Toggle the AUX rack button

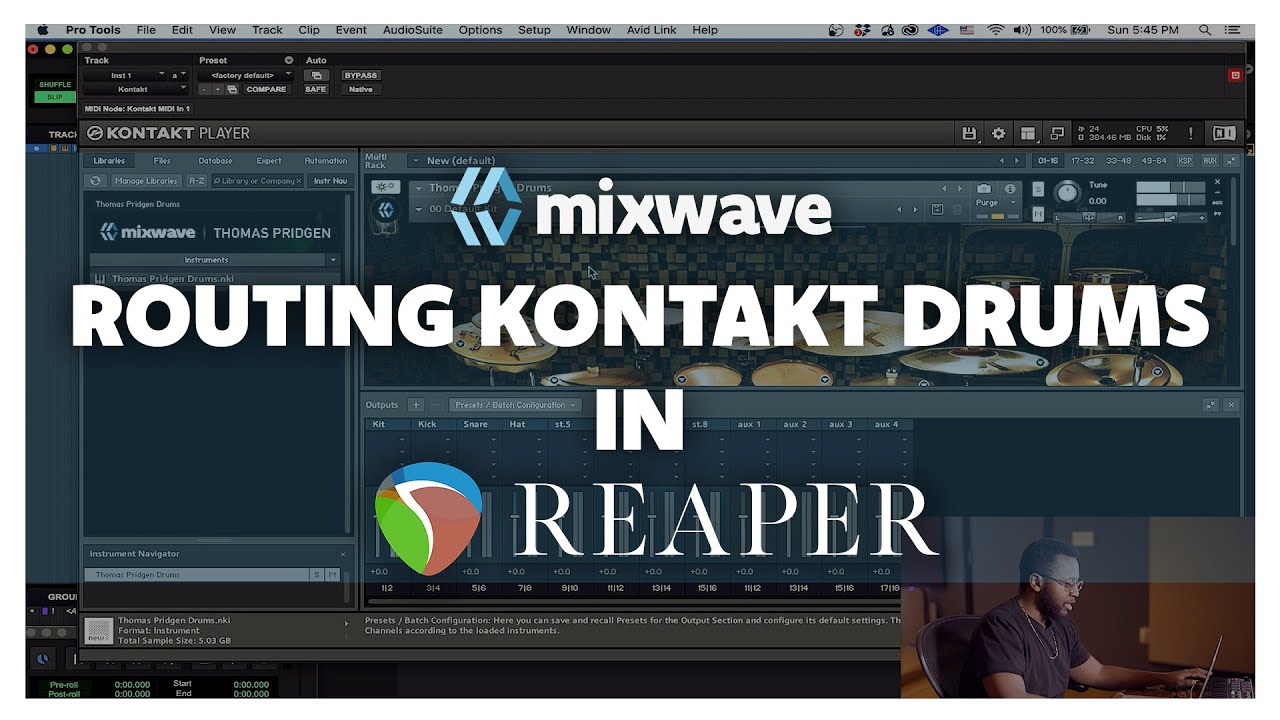tap(1210, 160)
